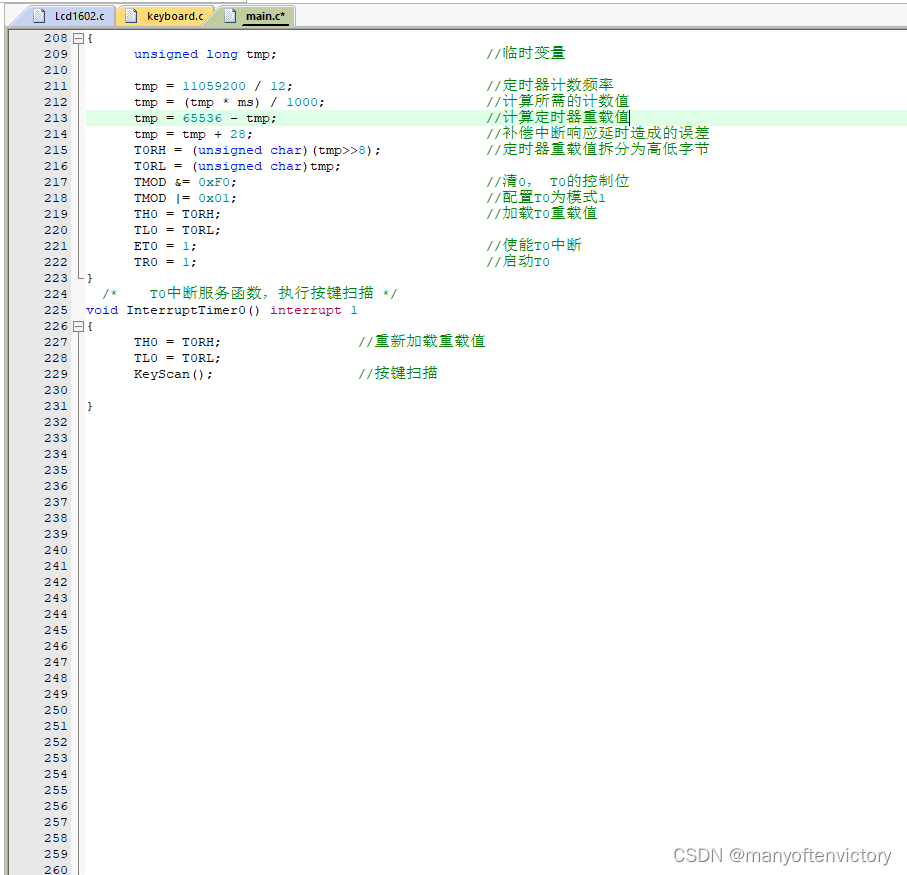Click the comment '//按键扫描'
Viewport: 907px width, 875px height.
tap(398, 374)
